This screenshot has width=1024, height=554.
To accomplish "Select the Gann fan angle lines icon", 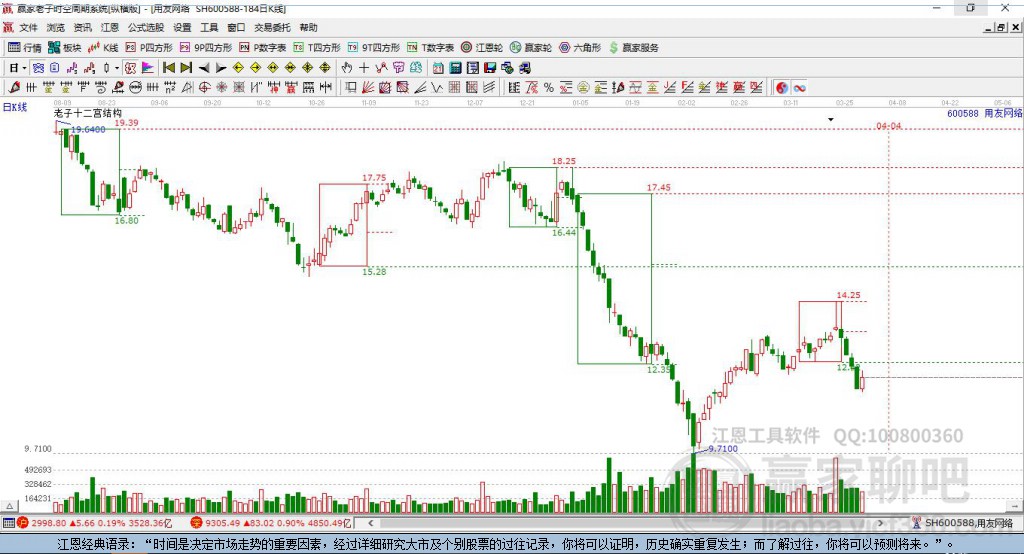I will click(x=368, y=88).
